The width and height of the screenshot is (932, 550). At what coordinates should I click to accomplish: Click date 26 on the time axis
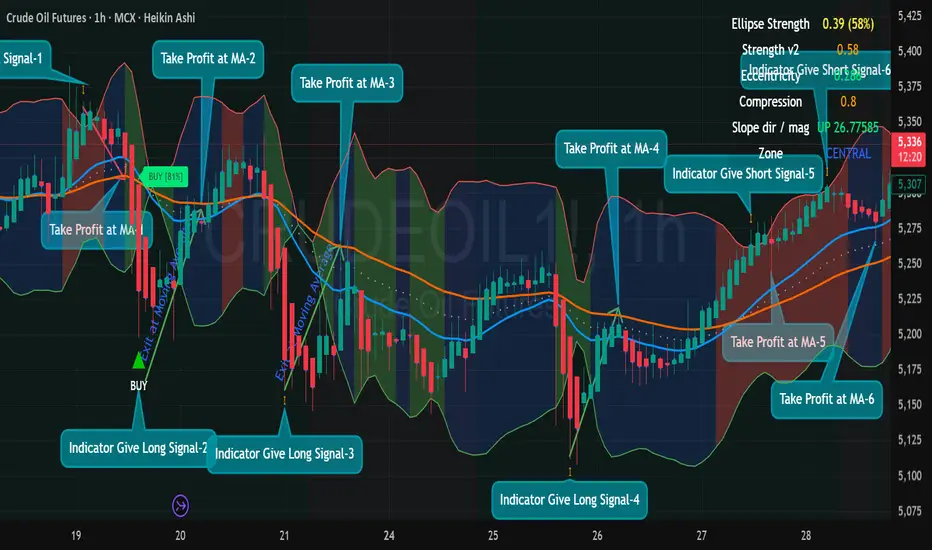pyautogui.click(x=597, y=536)
